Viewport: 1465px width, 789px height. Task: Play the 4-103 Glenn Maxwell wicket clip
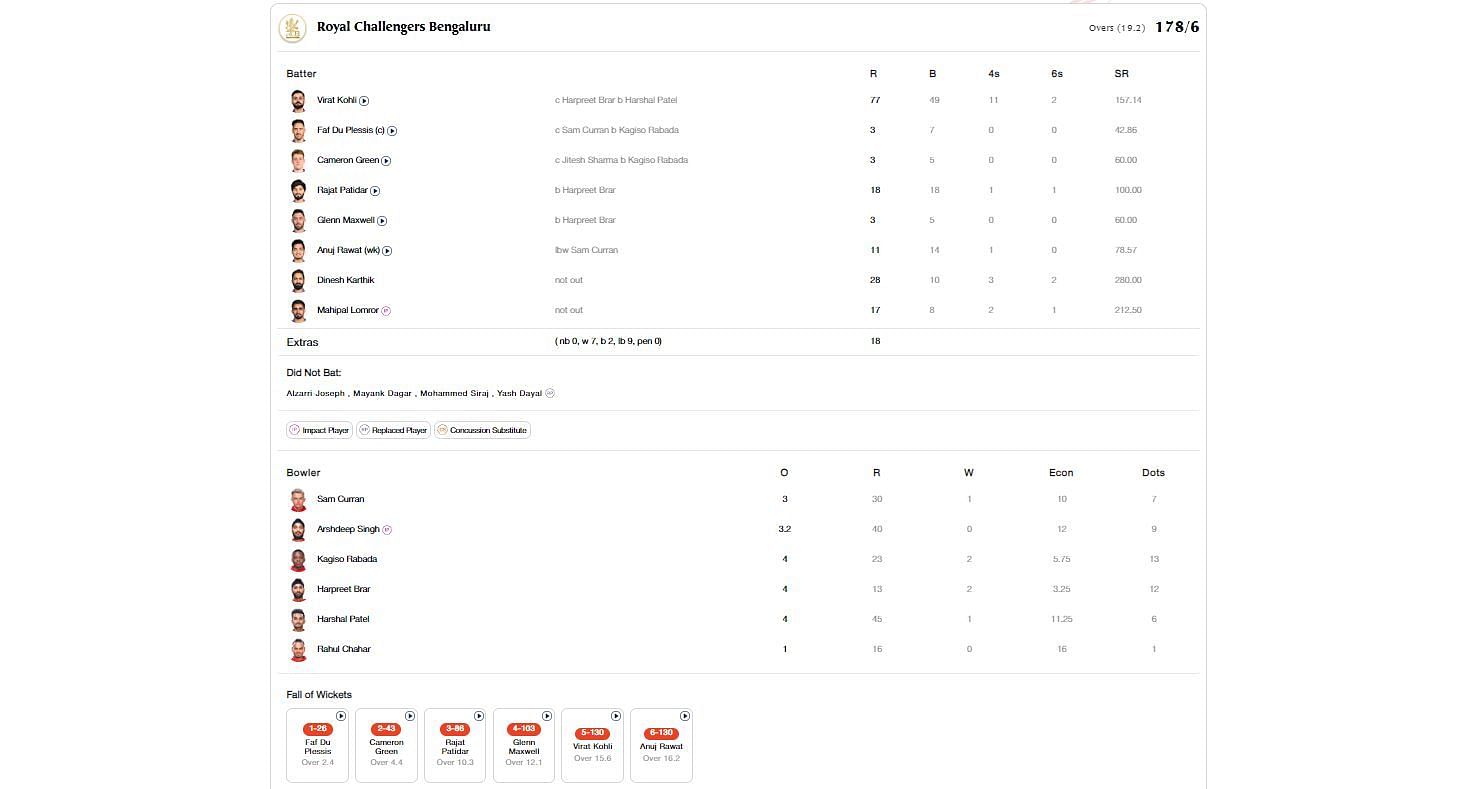547,716
